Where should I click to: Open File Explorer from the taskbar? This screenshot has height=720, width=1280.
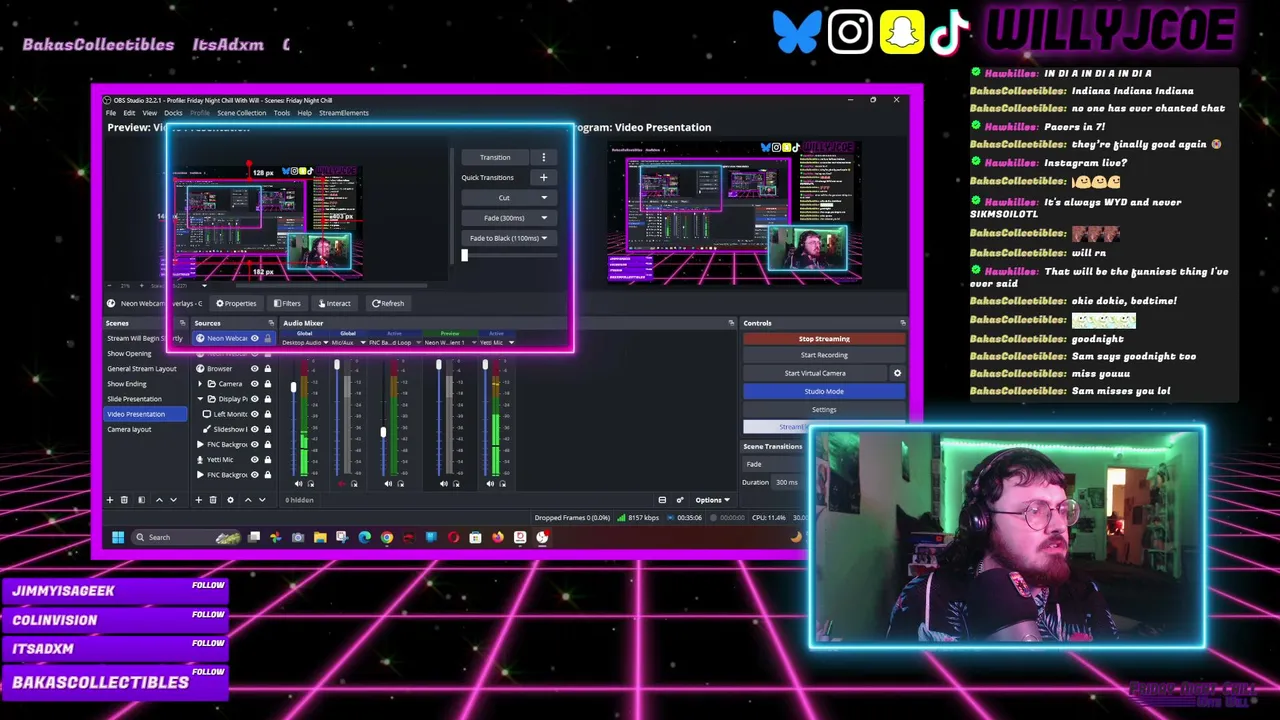point(320,537)
